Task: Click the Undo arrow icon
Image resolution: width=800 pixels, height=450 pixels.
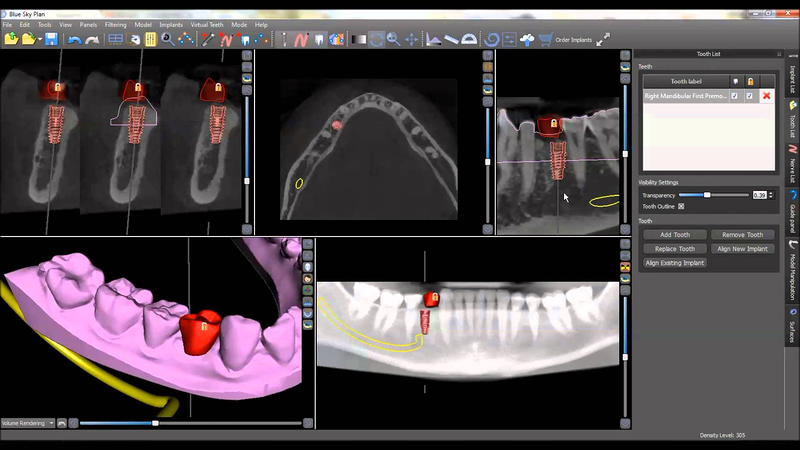Action: (x=74, y=39)
